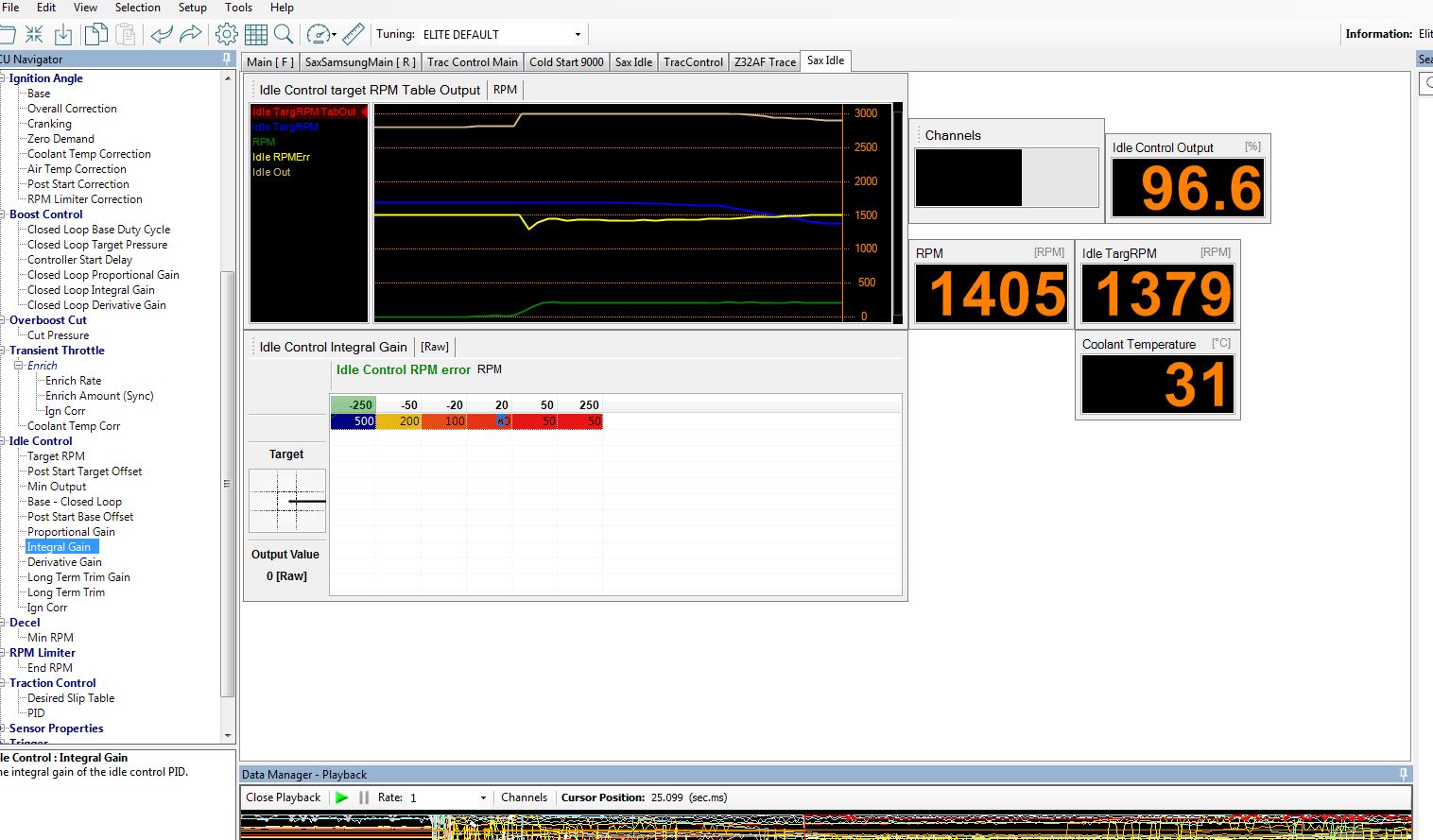The height and width of the screenshot is (840, 1433).
Task: Open the Help menu
Action: point(282,8)
